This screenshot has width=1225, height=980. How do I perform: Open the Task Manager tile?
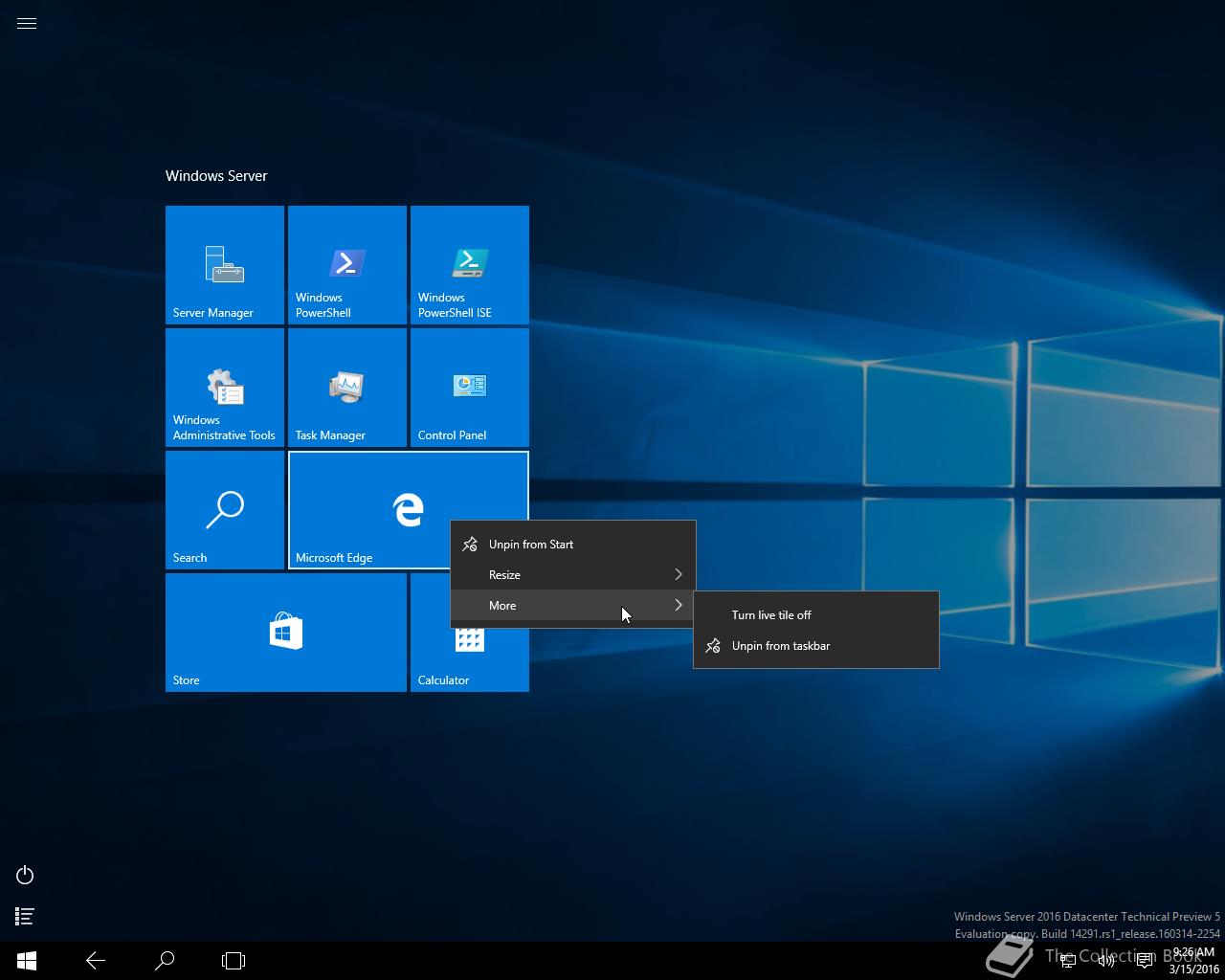point(347,388)
